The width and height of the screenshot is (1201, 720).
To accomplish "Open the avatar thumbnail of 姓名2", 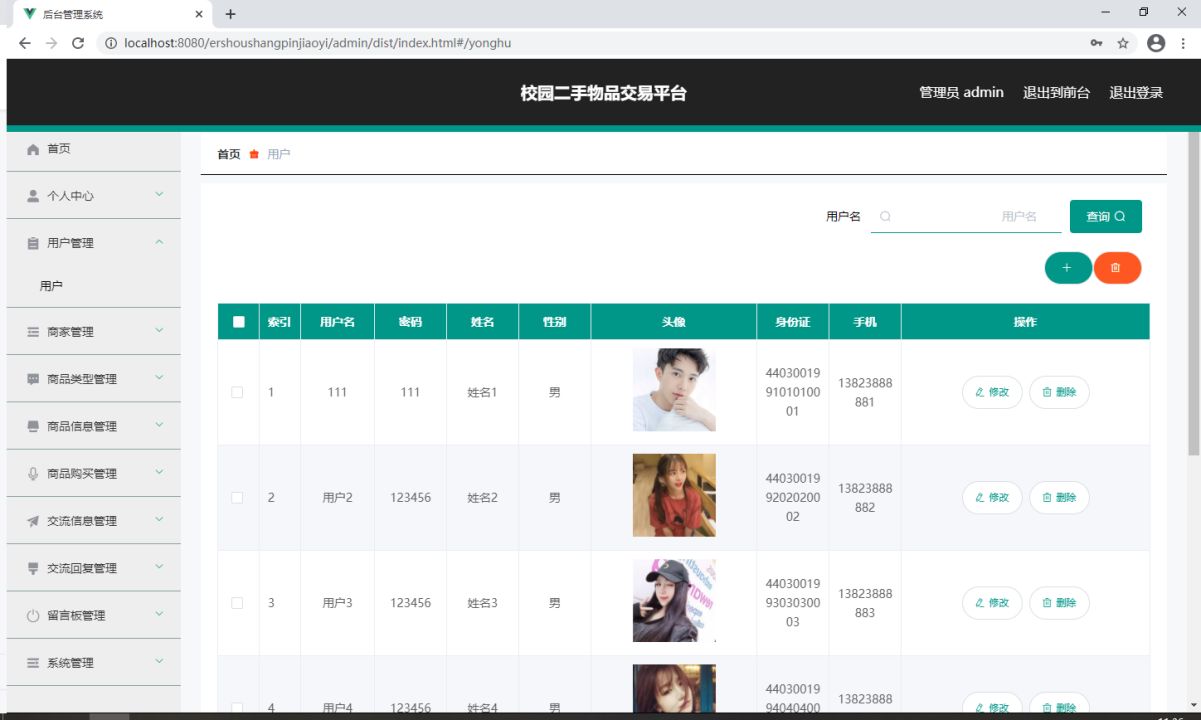I will [674, 495].
